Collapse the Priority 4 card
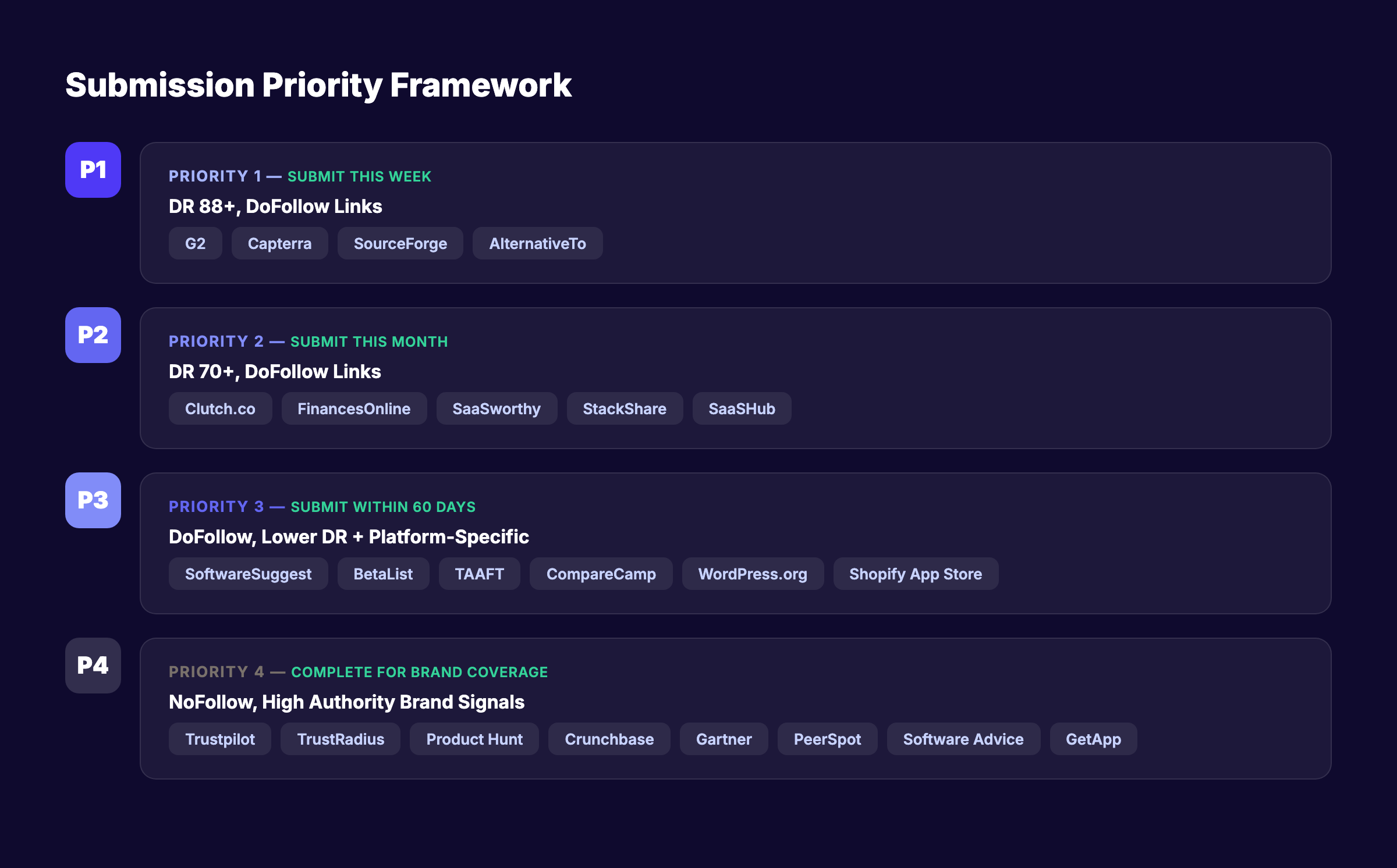 (x=736, y=709)
